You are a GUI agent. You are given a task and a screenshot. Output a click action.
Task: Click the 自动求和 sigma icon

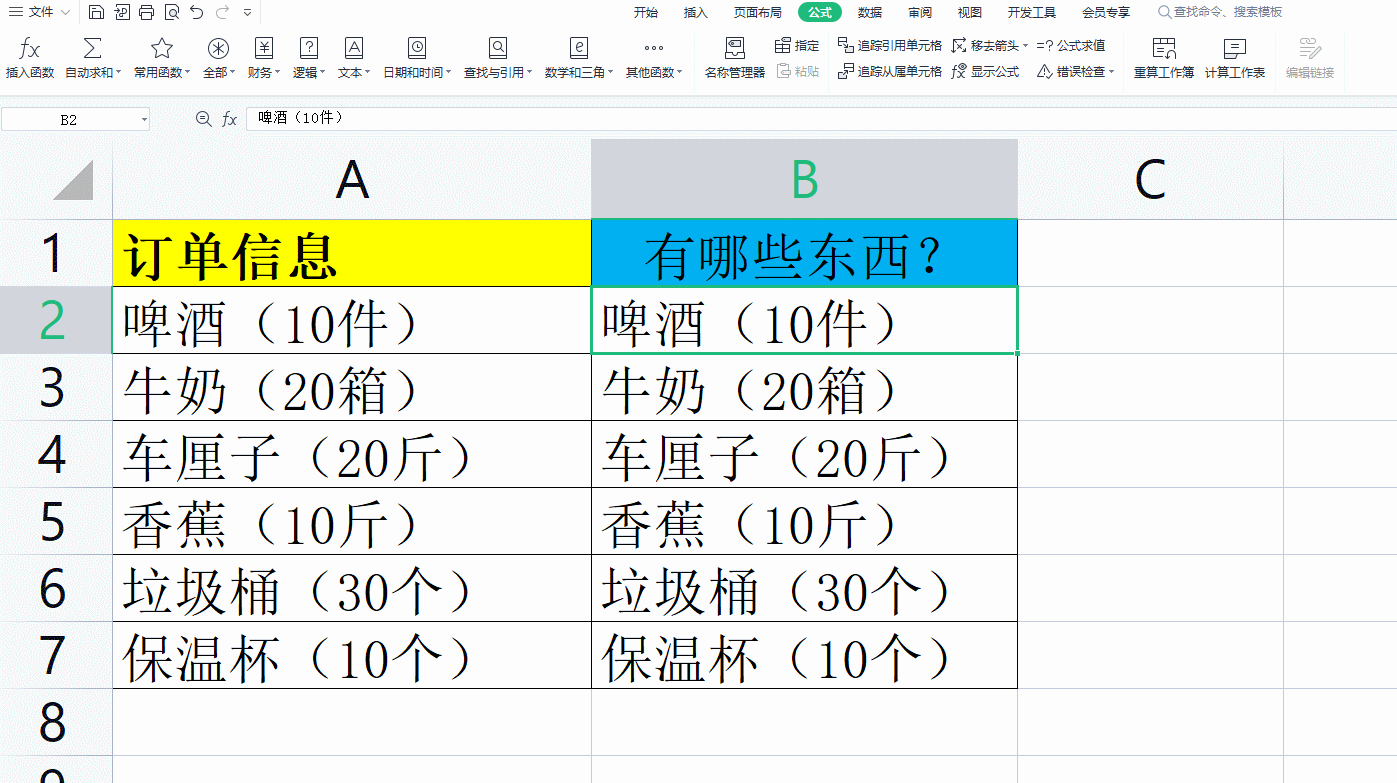click(x=92, y=48)
